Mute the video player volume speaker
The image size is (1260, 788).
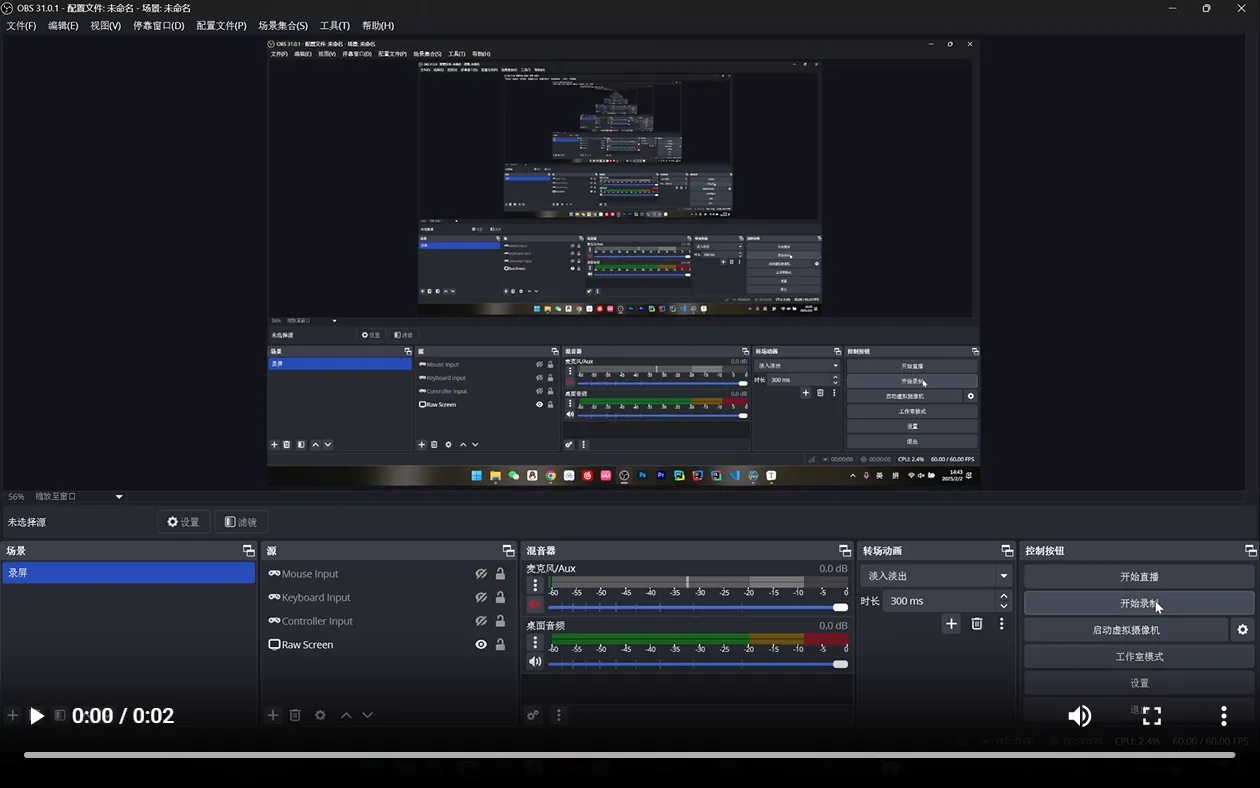(1079, 716)
